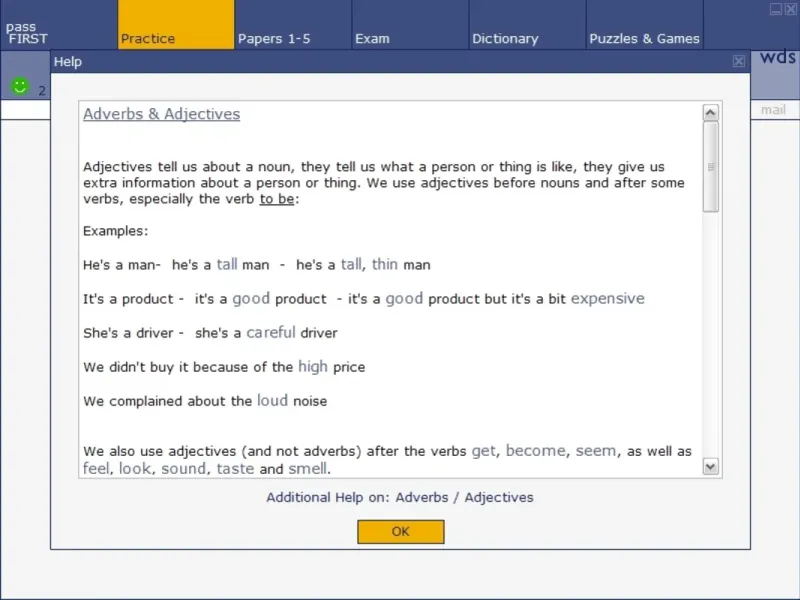Open additional help on Adverbs
The image size is (800, 600).
click(x=421, y=497)
